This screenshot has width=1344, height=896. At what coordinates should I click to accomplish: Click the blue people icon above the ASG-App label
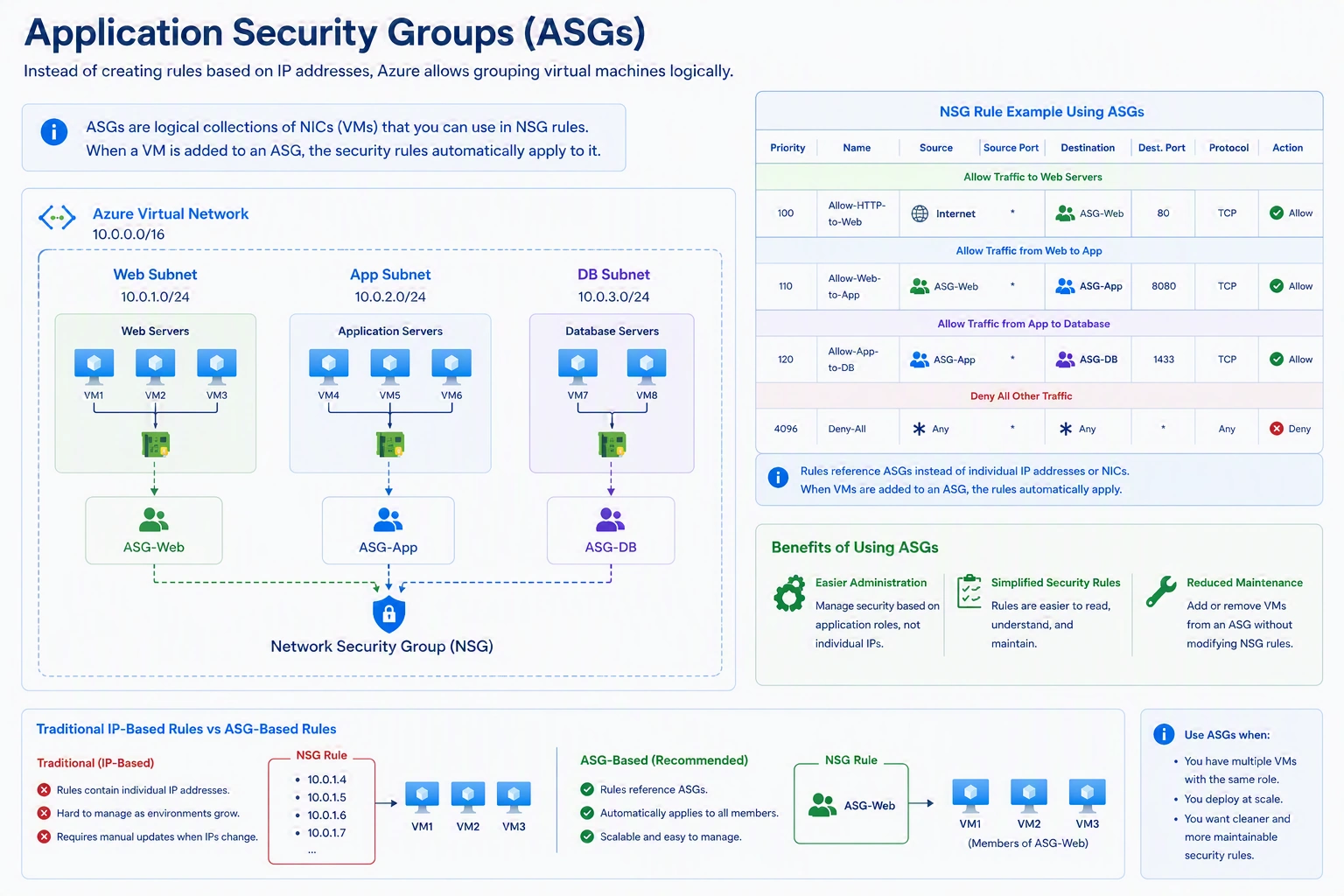click(x=388, y=520)
